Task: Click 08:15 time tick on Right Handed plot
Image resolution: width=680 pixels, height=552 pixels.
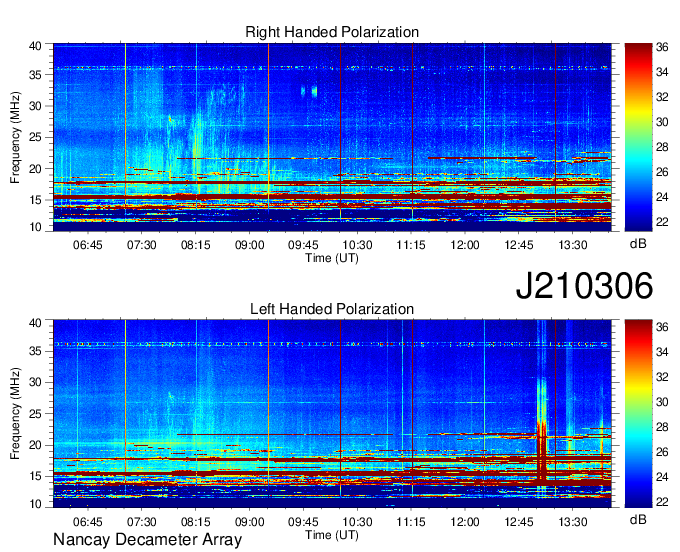Action: (196, 245)
